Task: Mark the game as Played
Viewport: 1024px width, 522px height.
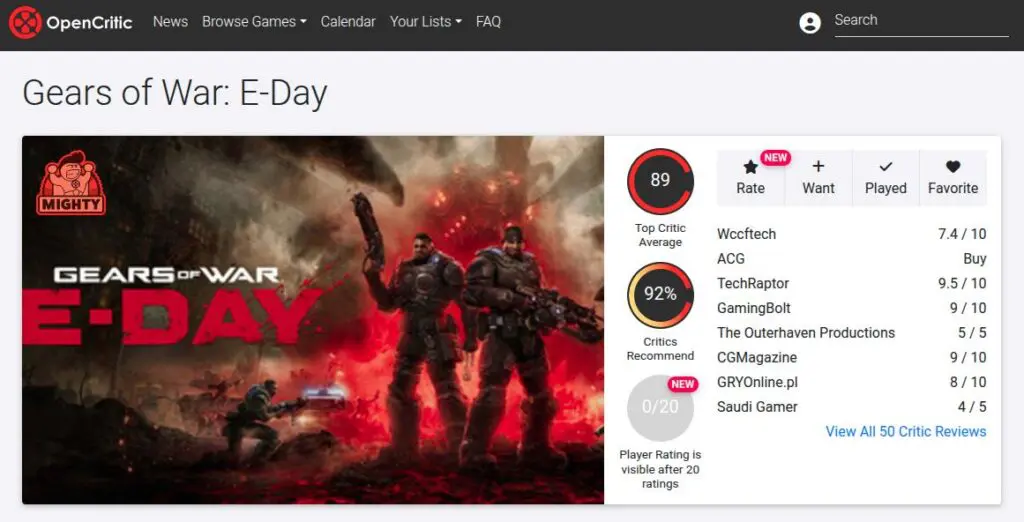Action: point(886,178)
